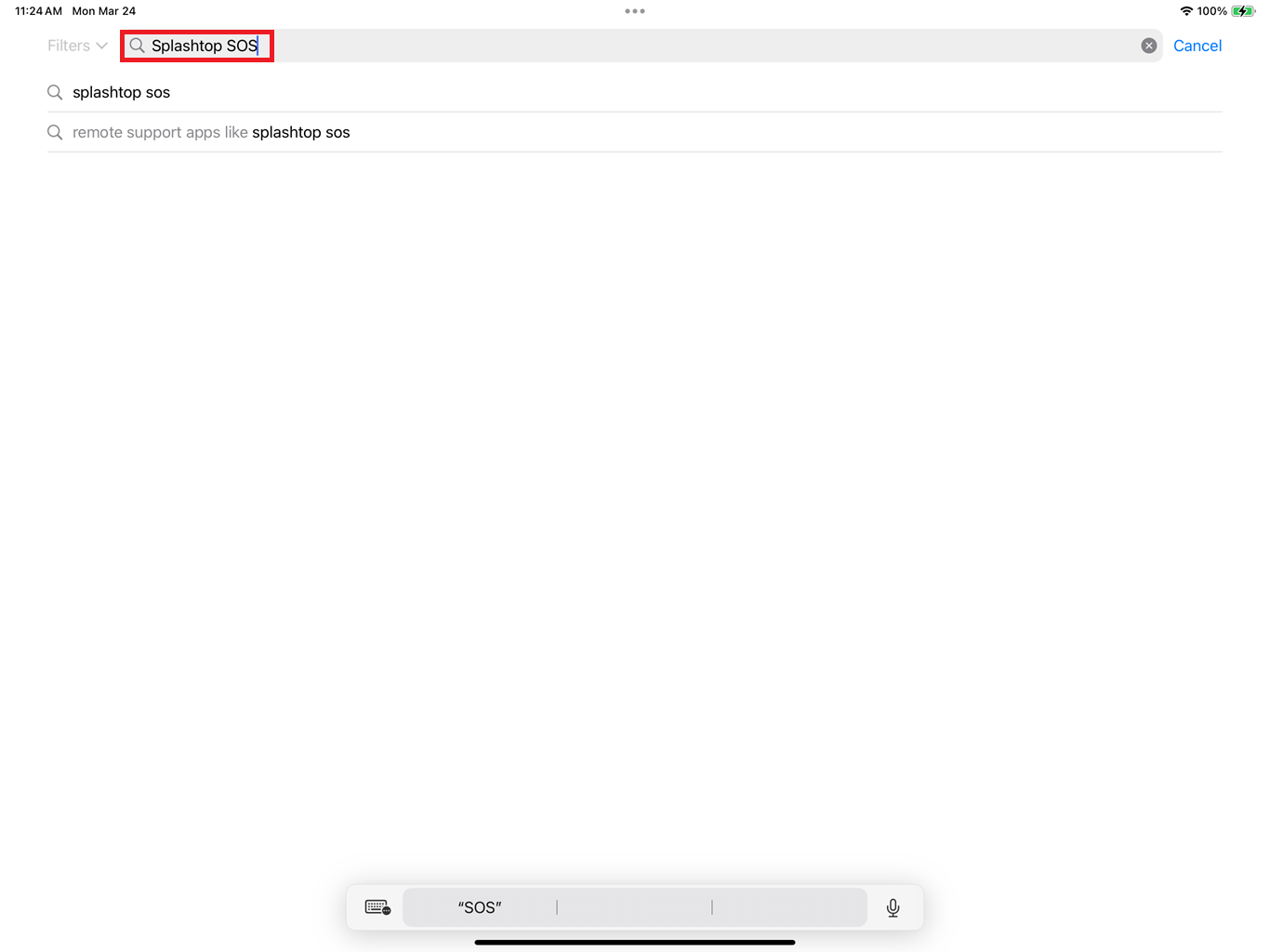Screen dimensions: 1270x952
Task: Pick the "SOS" predictive text suggestion
Action: [480, 907]
